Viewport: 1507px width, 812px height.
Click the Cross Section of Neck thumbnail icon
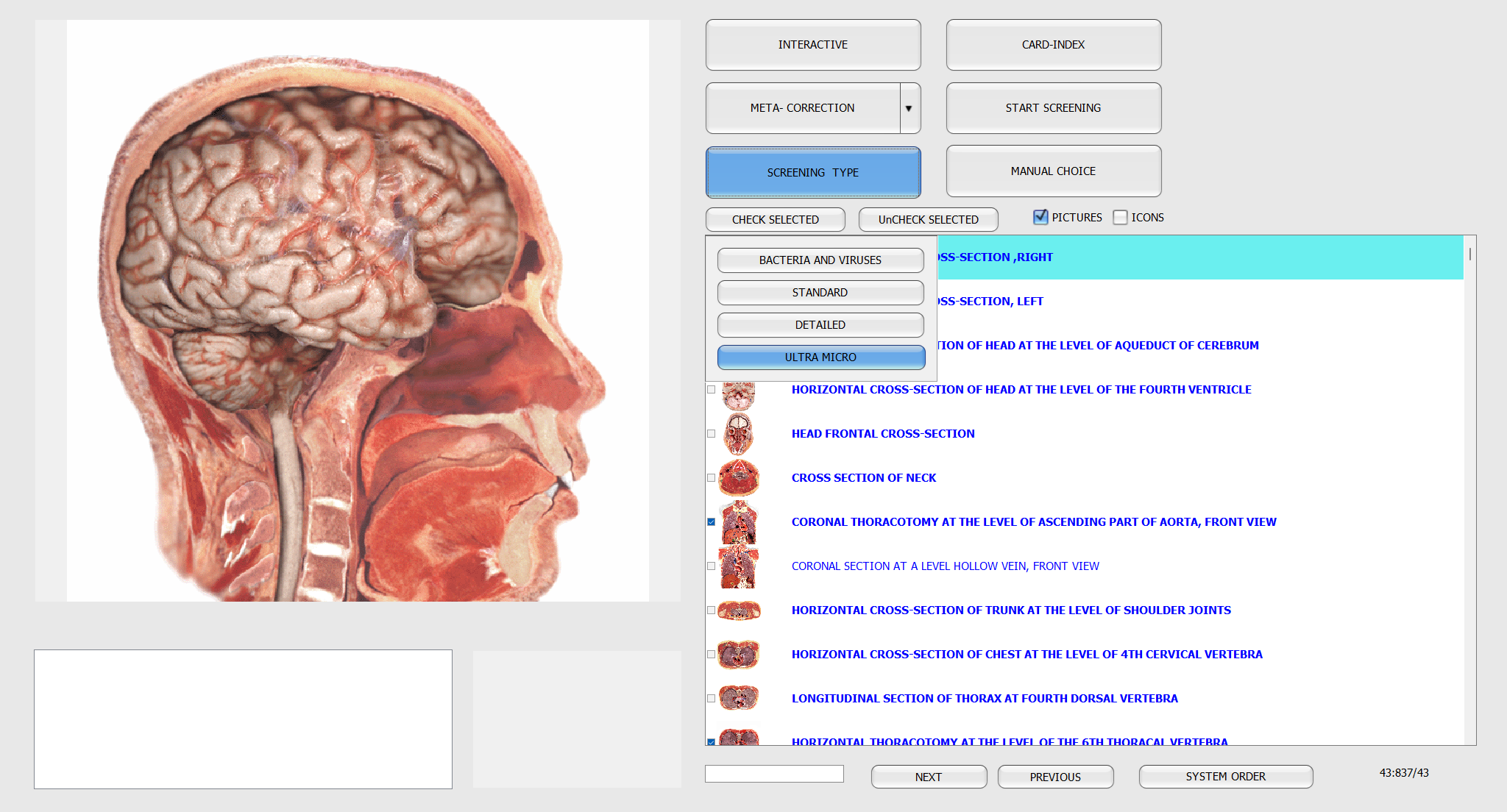pos(738,478)
